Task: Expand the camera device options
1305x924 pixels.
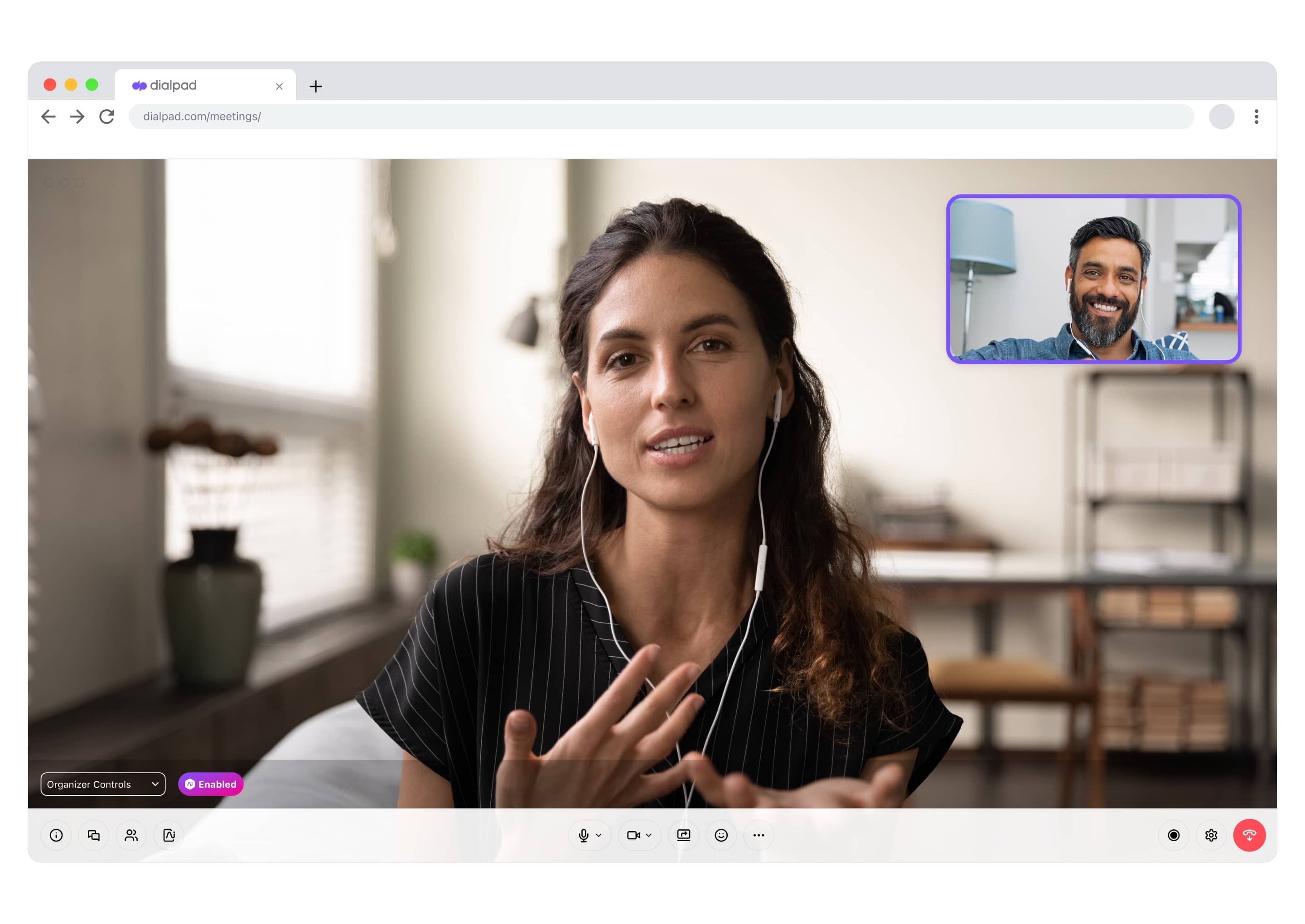Action: pyautogui.click(x=649, y=835)
